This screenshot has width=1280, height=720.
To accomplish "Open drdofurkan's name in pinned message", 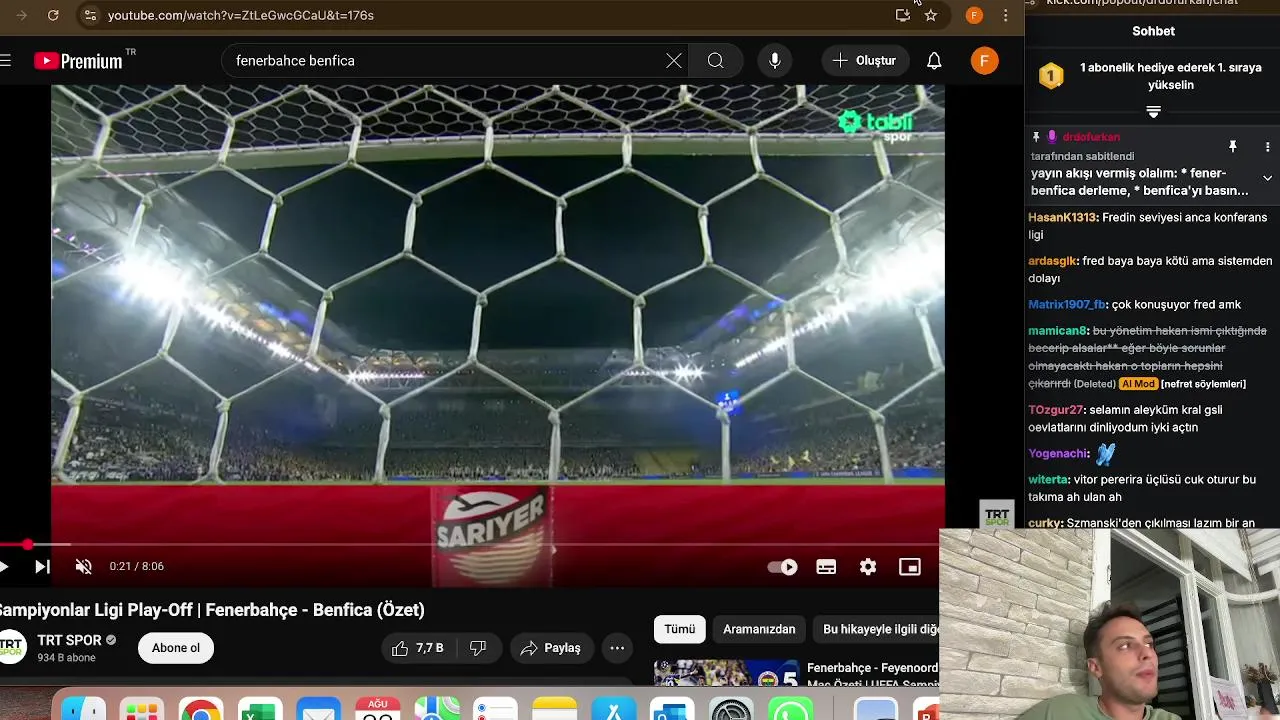I will (1091, 137).
